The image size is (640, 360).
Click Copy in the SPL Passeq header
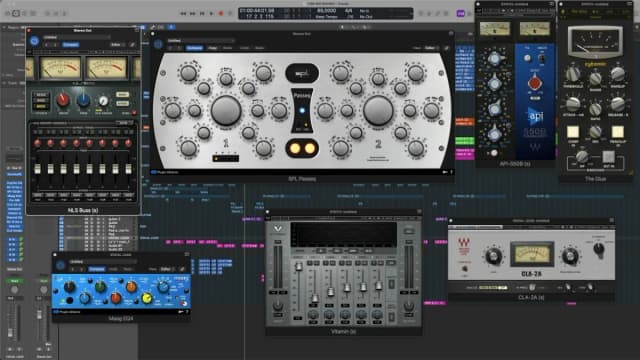pyautogui.click(x=213, y=48)
